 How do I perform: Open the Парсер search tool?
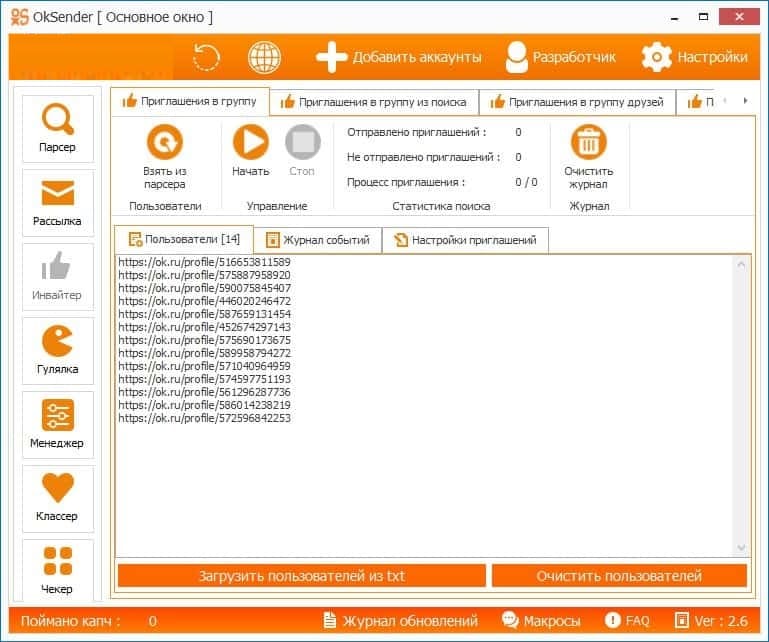(x=57, y=128)
